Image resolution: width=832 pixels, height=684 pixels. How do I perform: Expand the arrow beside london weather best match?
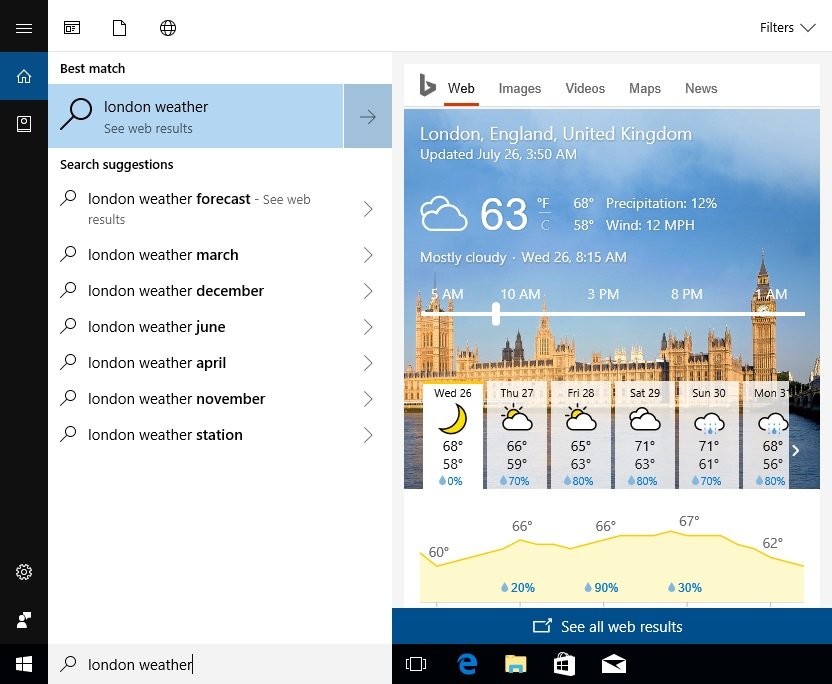click(x=368, y=116)
